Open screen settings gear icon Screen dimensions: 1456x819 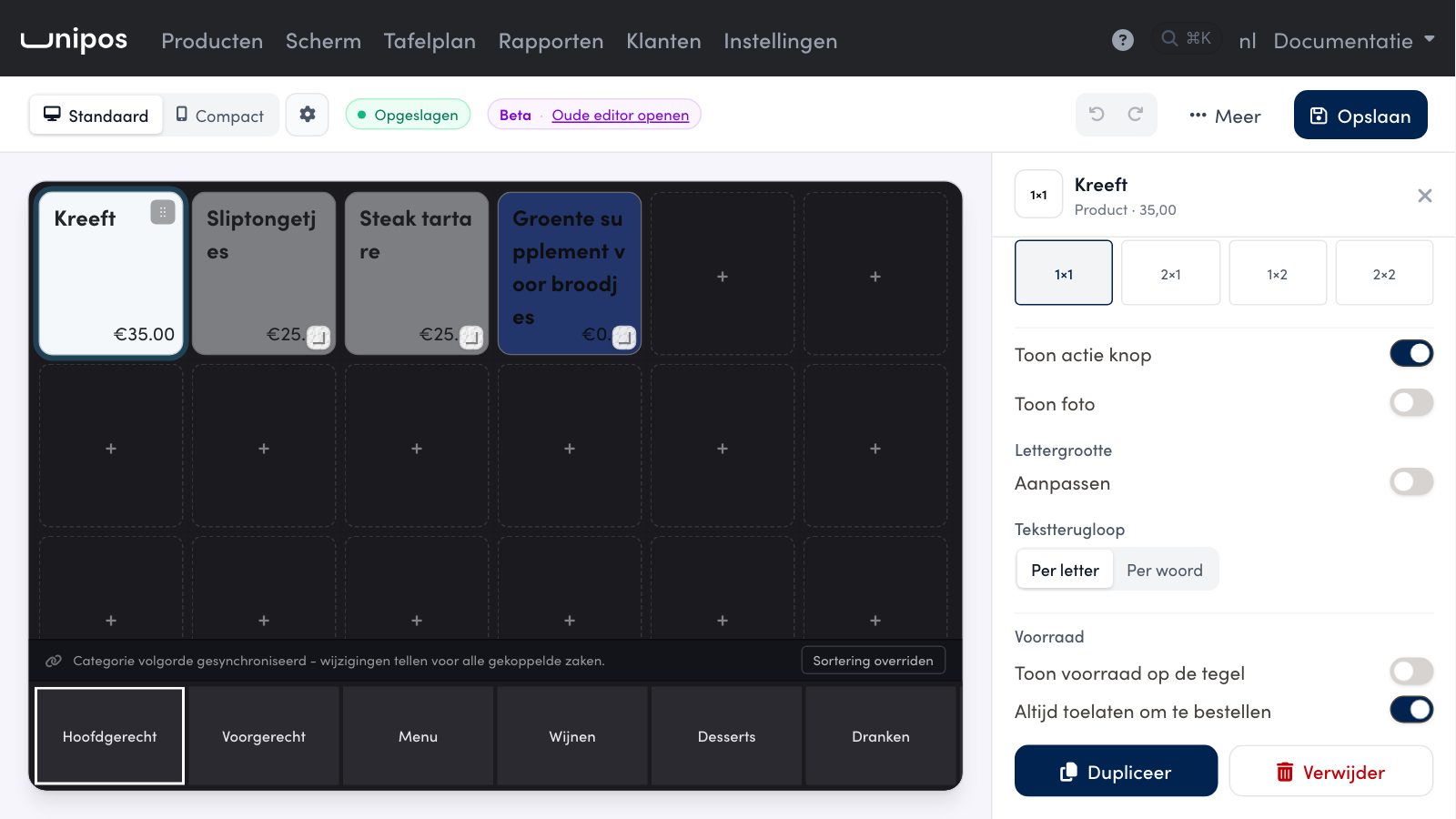click(x=308, y=115)
